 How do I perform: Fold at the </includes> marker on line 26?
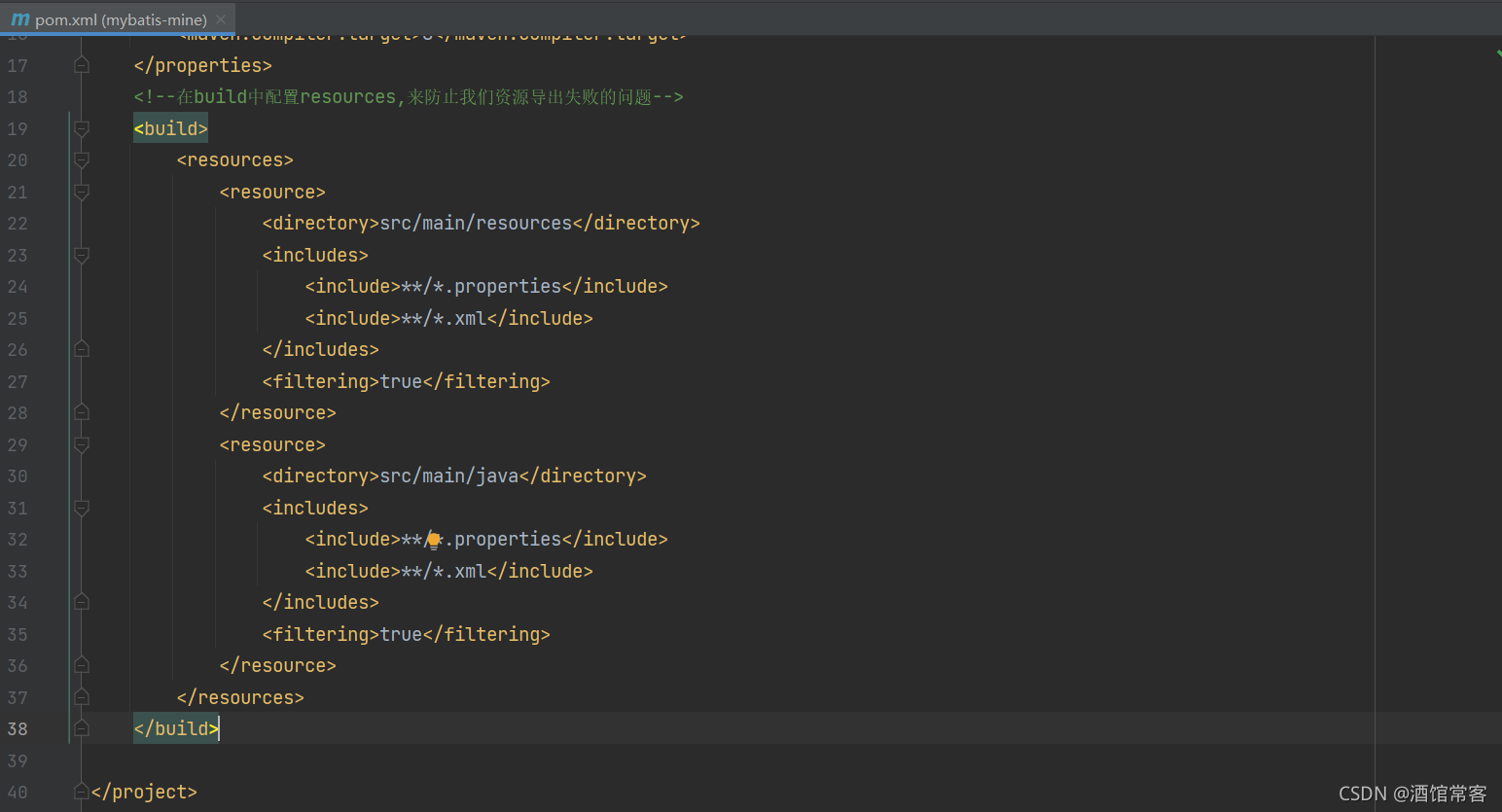click(x=82, y=349)
